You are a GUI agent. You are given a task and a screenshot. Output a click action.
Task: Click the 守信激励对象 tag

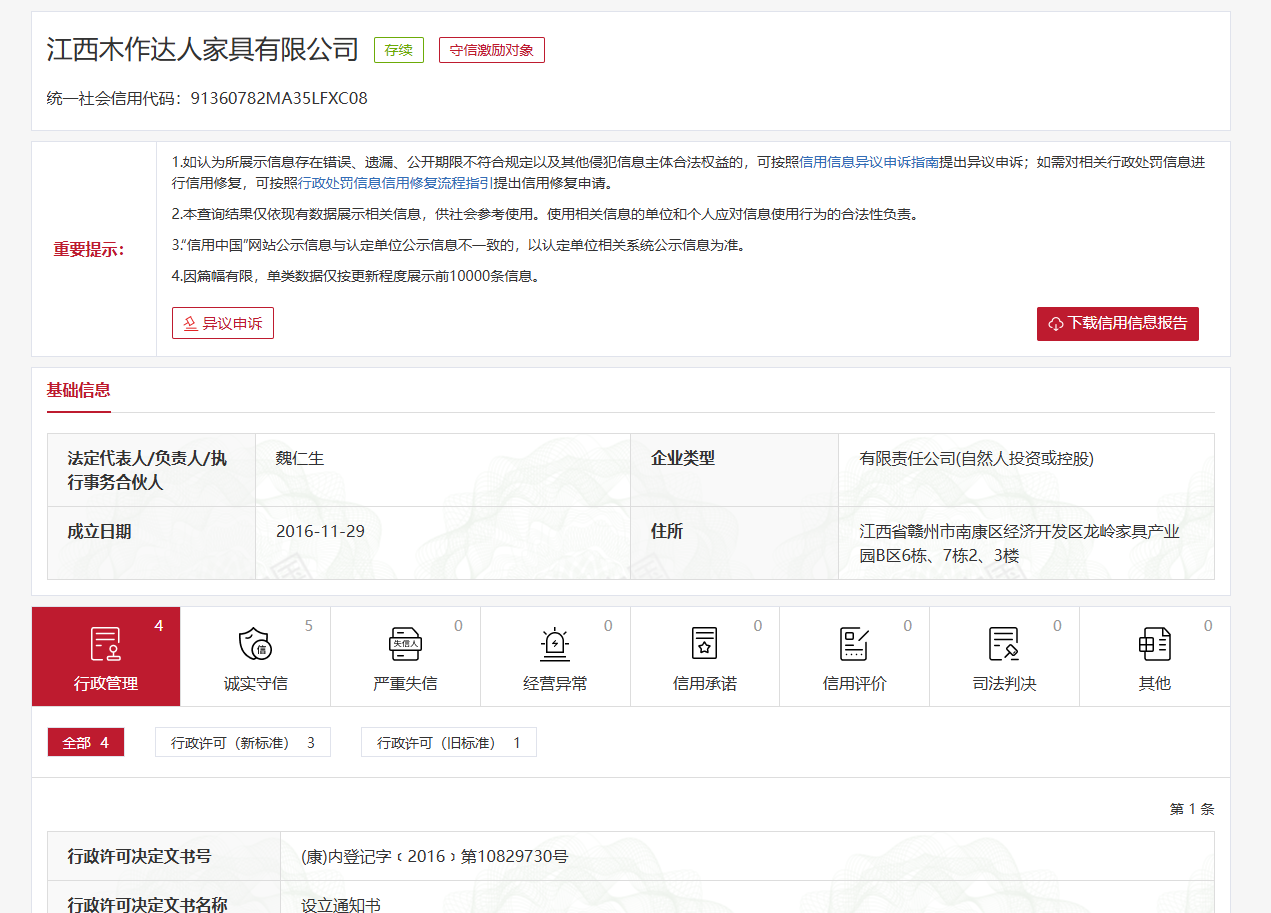click(x=491, y=50)
